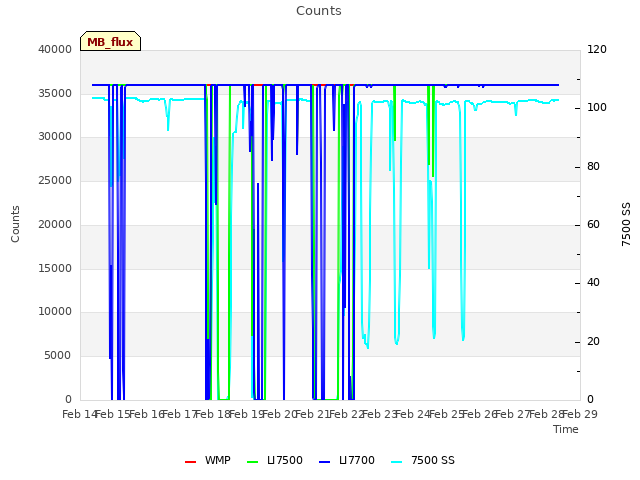This screenshot has width=640, height=480.
Task: Click the 40000 y-axis tick label
Action: [55, 49]
